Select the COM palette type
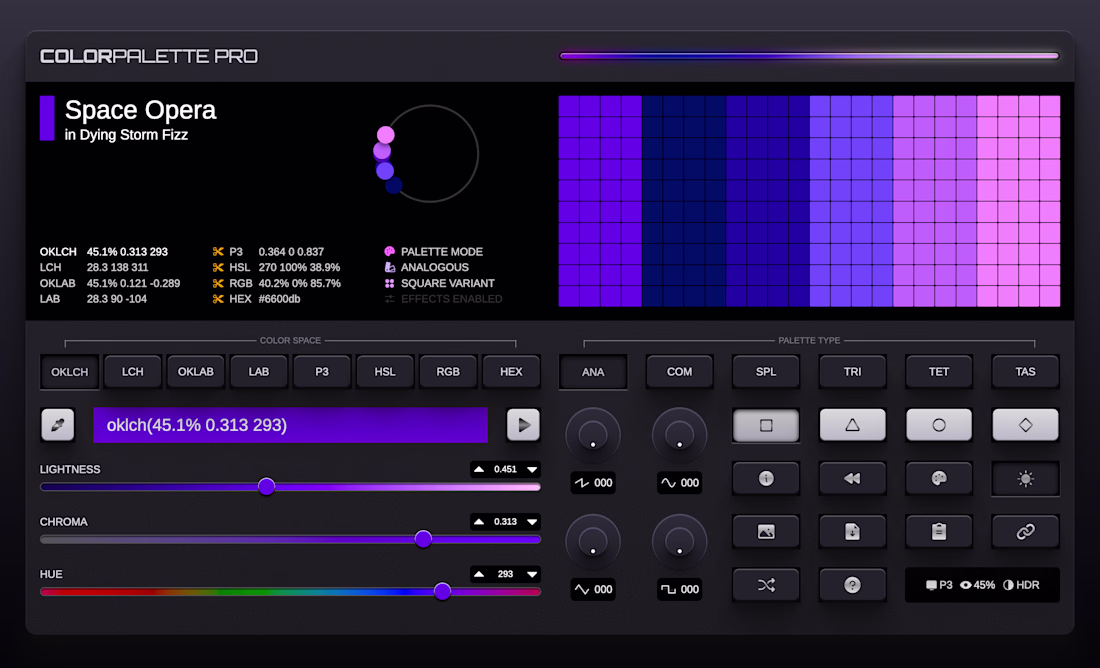Viewport: 1100px width, 668px height. point(679,372)
